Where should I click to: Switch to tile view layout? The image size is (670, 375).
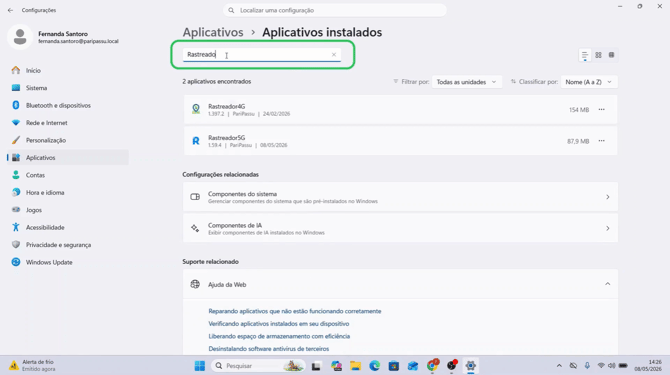pos(611,55)
